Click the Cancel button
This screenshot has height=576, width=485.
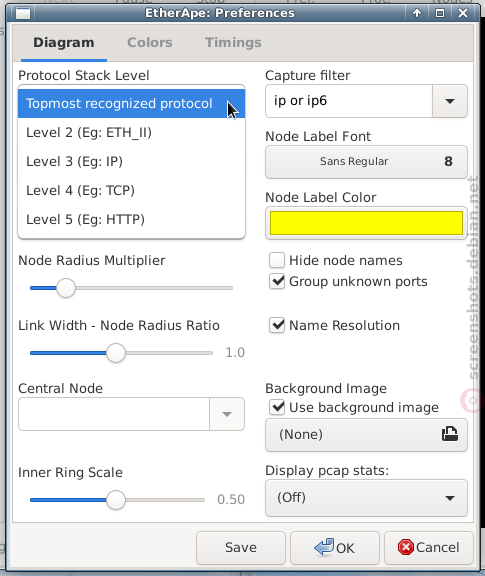pyautogui.click(x=428, y=547)
